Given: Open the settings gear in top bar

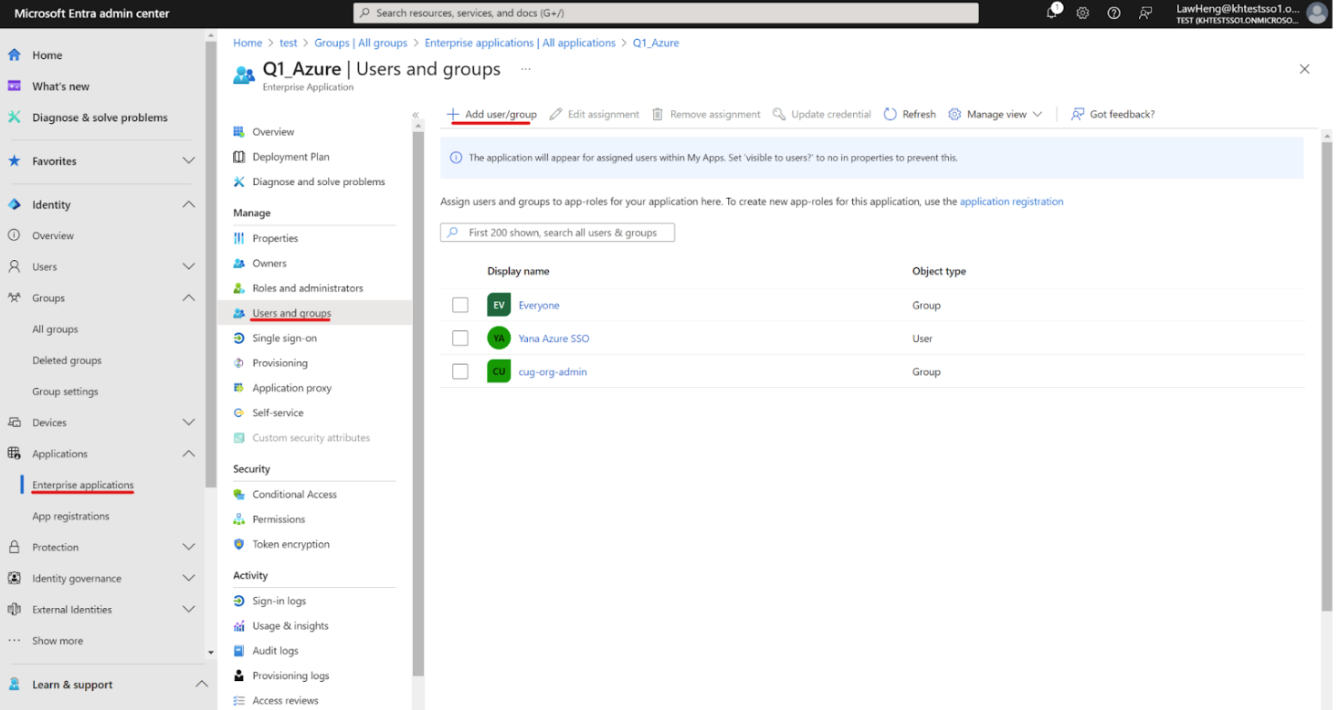Looking at the screenshot, I should (x=1083, y=13).
